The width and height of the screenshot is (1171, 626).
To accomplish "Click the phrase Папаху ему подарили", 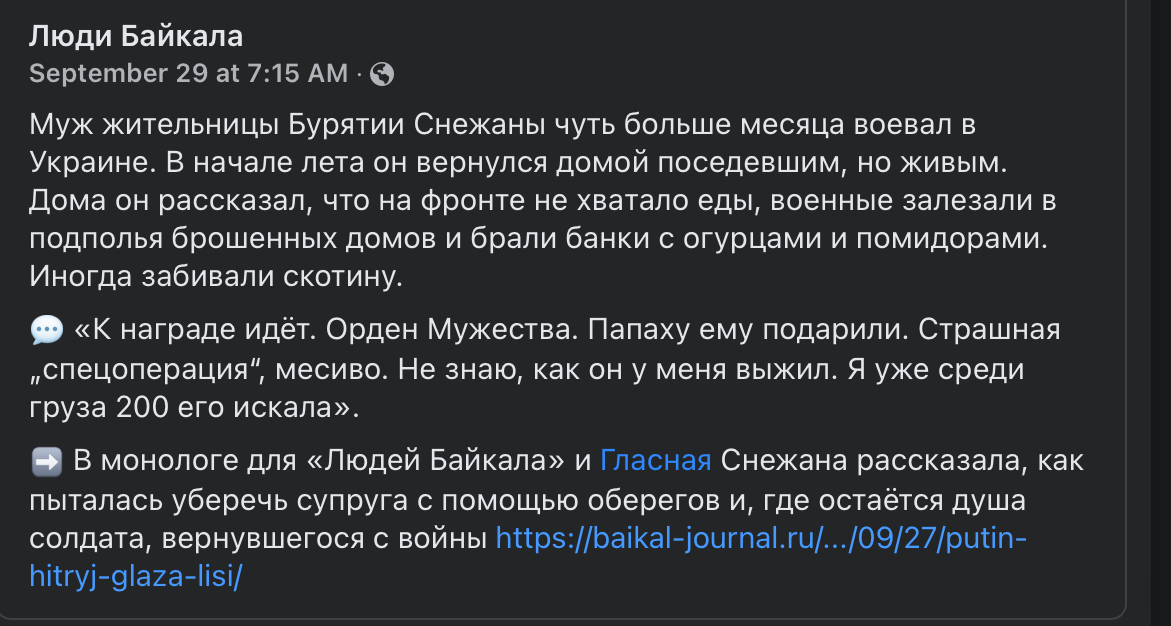I will [x=747, y=330].
